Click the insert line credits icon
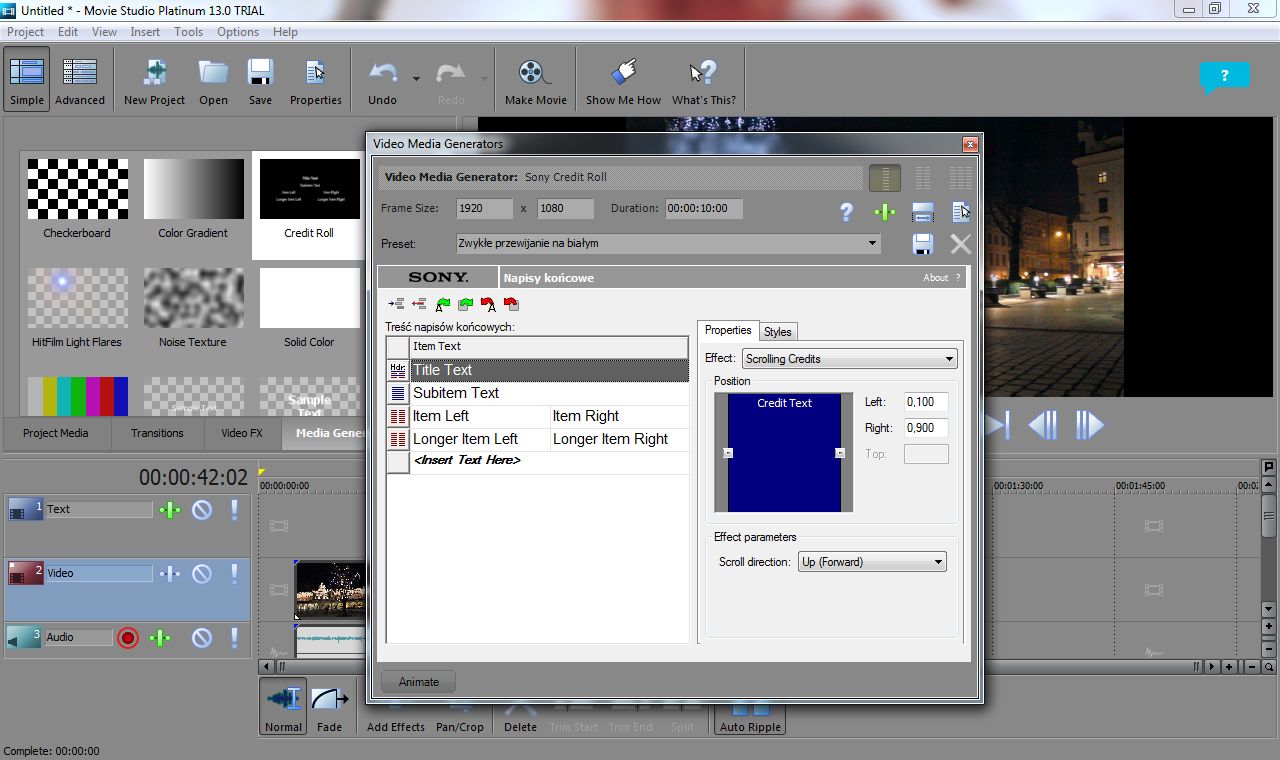 coord(397,304)
